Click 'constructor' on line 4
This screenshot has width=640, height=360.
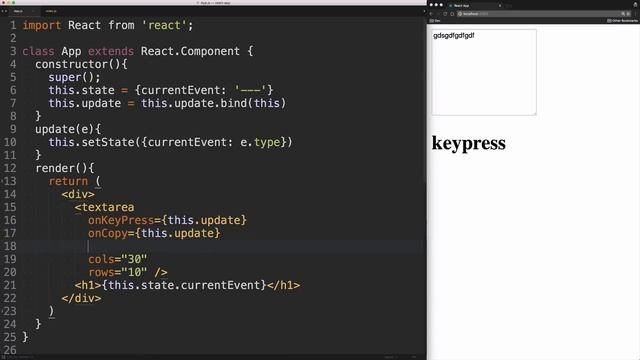point(71,64)
